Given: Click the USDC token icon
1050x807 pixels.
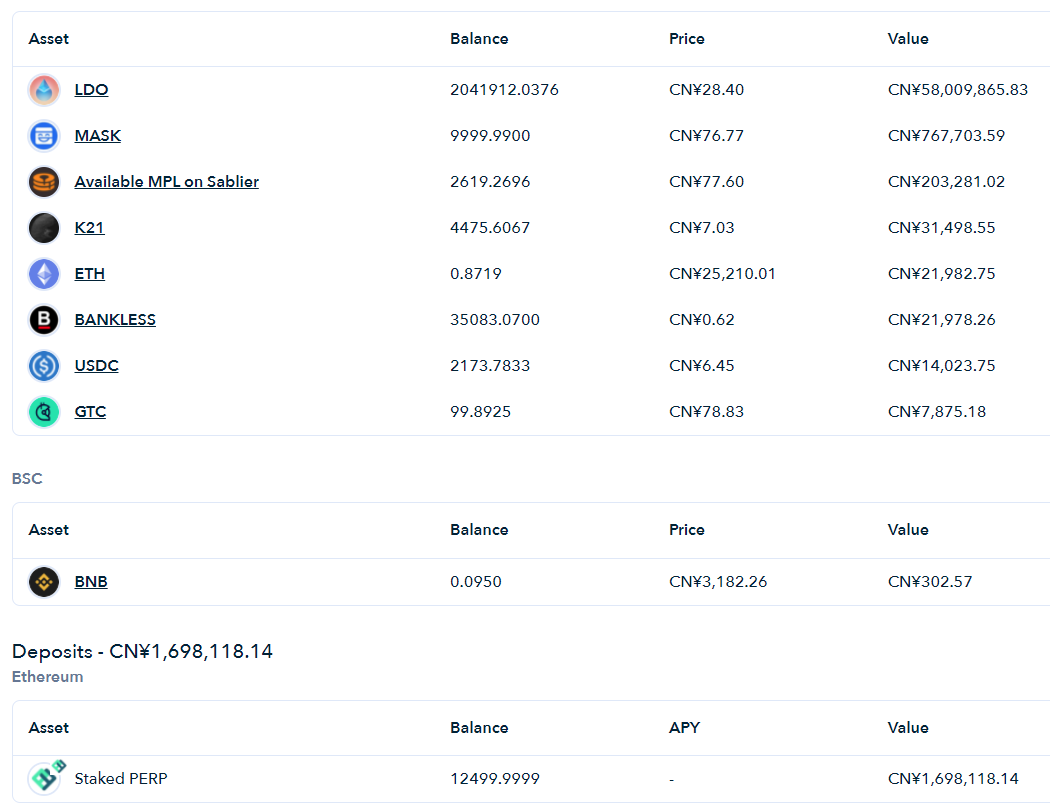Looking at the screenshot, I should pyautogui.click(x=44, y=366).
